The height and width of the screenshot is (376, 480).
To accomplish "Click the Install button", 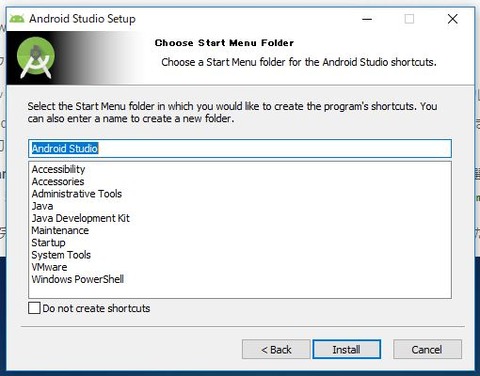I will [346, 349].
